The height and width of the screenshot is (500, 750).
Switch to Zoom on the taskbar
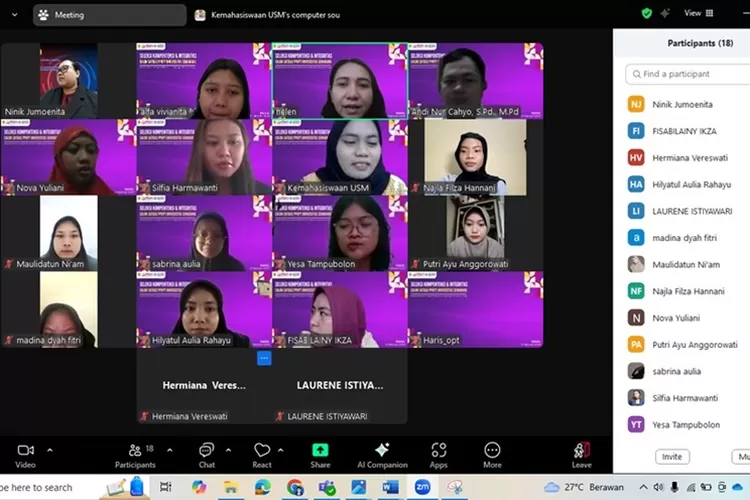pos(422,488)
